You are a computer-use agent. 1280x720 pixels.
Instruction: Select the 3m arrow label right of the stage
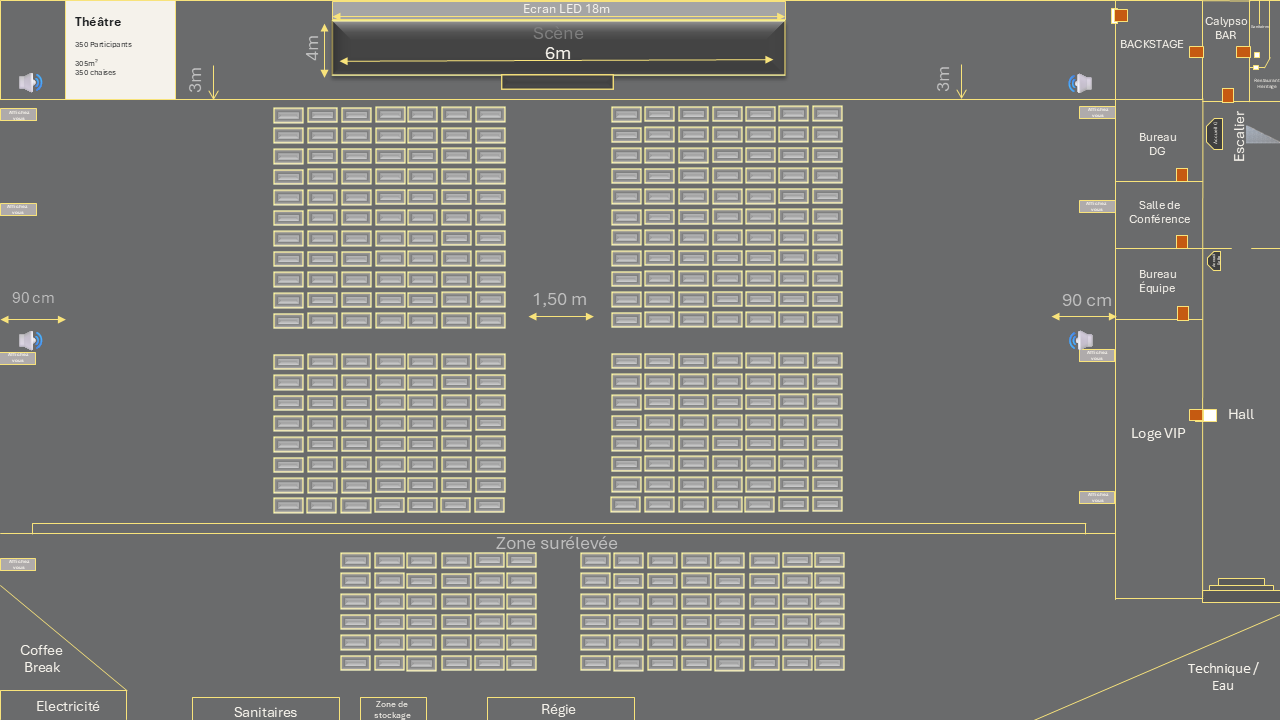pos(944,80)
